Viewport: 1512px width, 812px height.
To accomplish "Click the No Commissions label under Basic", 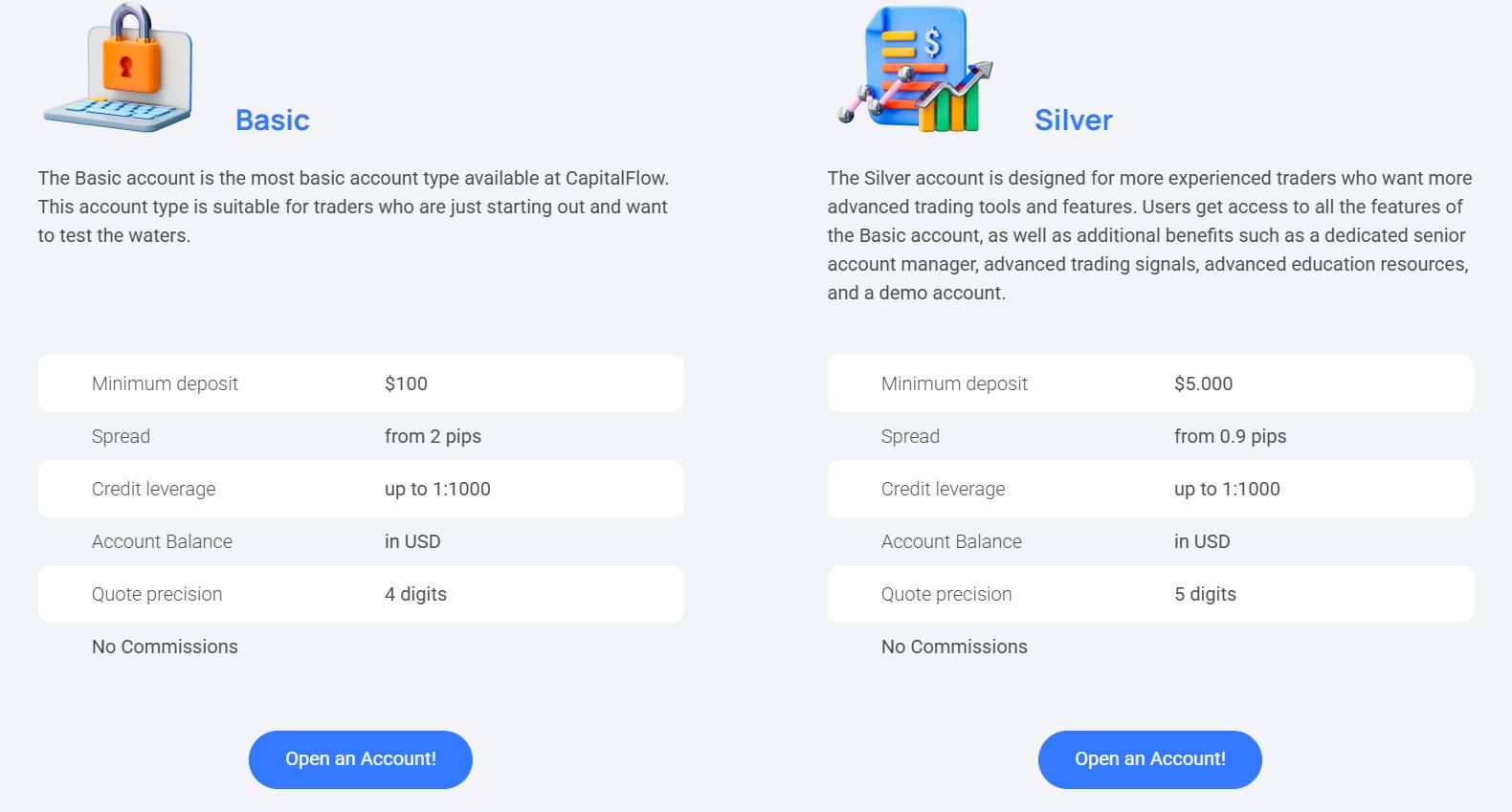I will click(165, 647).
